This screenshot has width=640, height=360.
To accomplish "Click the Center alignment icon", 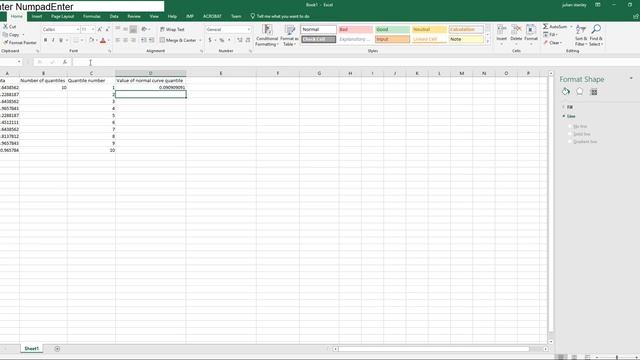I will tap(126, 40).
